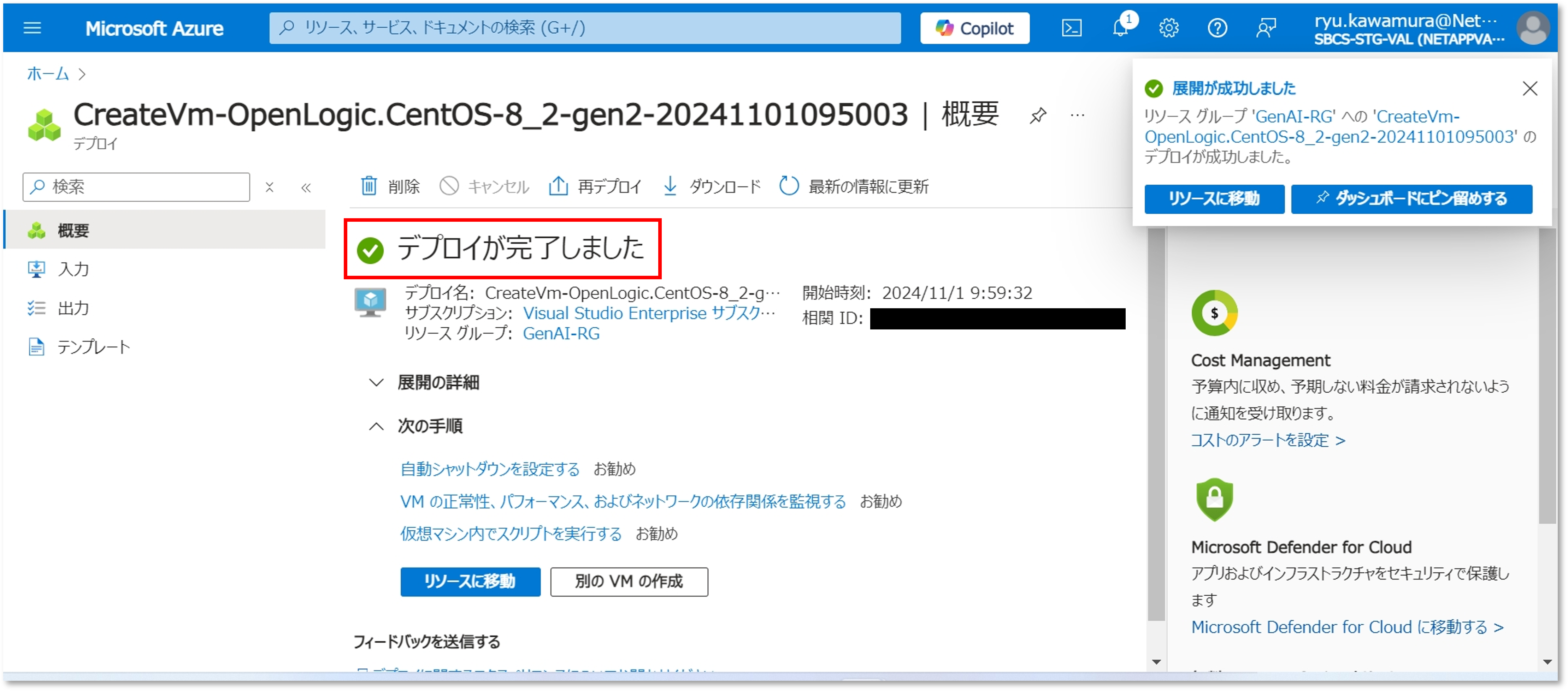
Task: Collapse 次の手順 section
Action: pyautogui.click(x=416, y=426)
